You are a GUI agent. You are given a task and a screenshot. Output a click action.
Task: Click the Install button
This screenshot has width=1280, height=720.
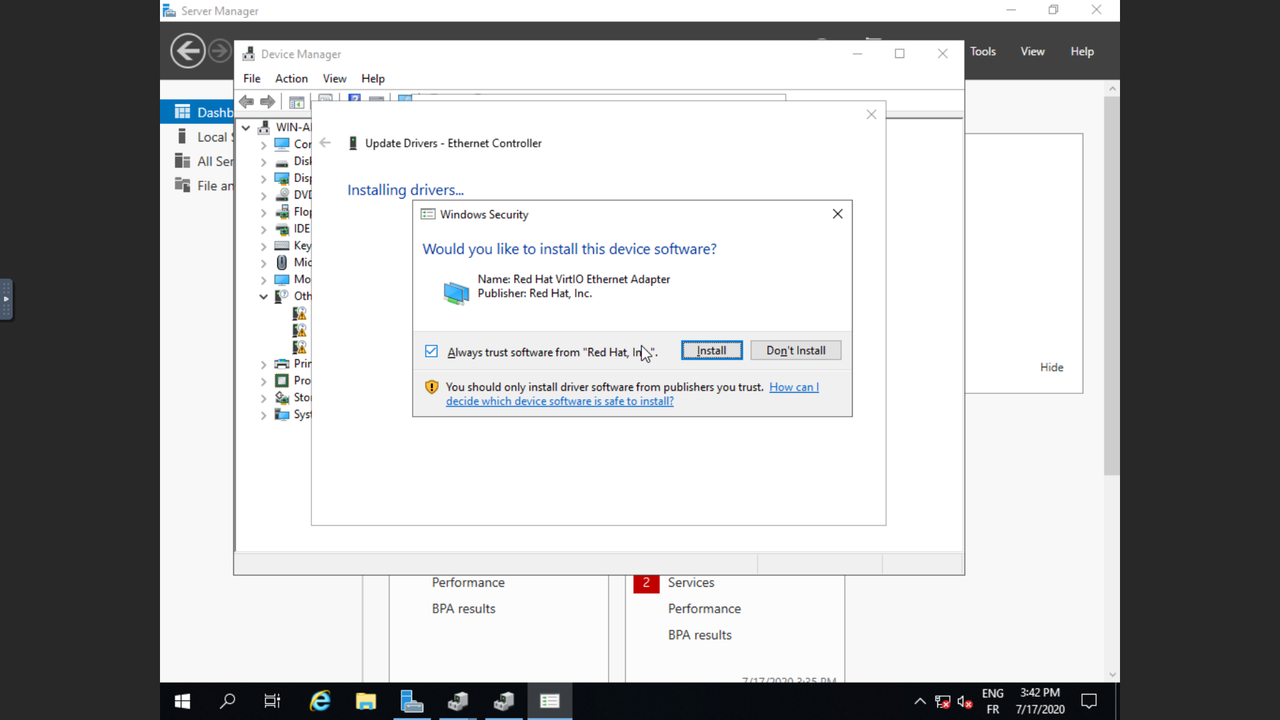point(712,350)
